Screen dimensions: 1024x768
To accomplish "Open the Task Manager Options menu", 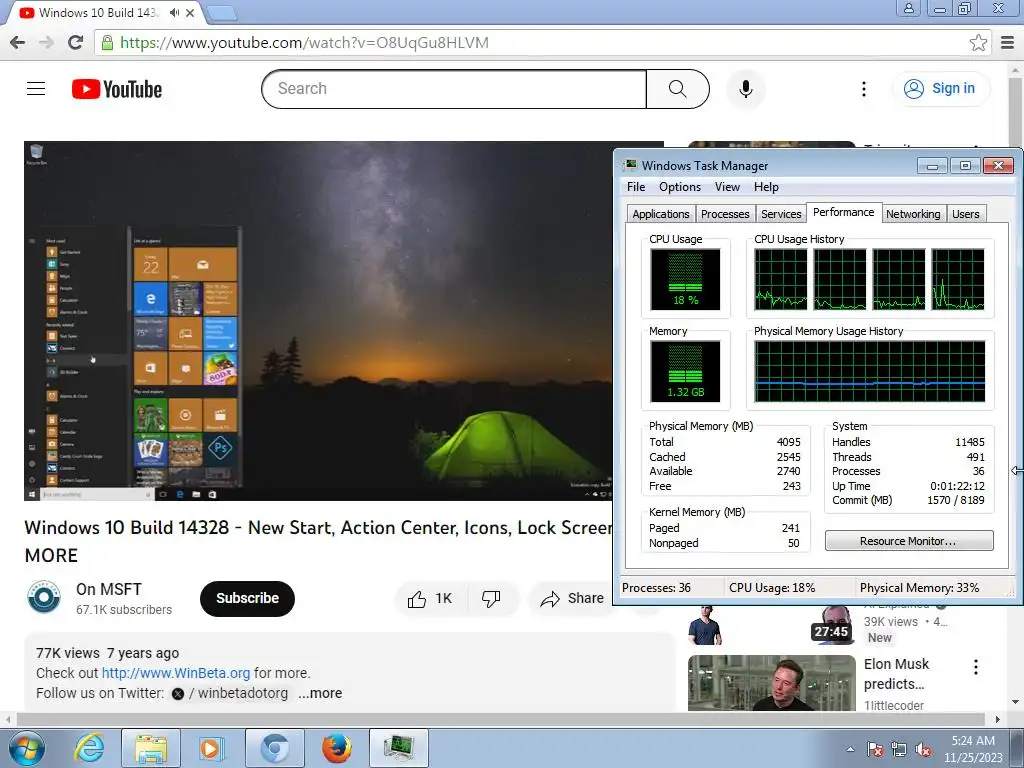I will [x=679, y=187].
